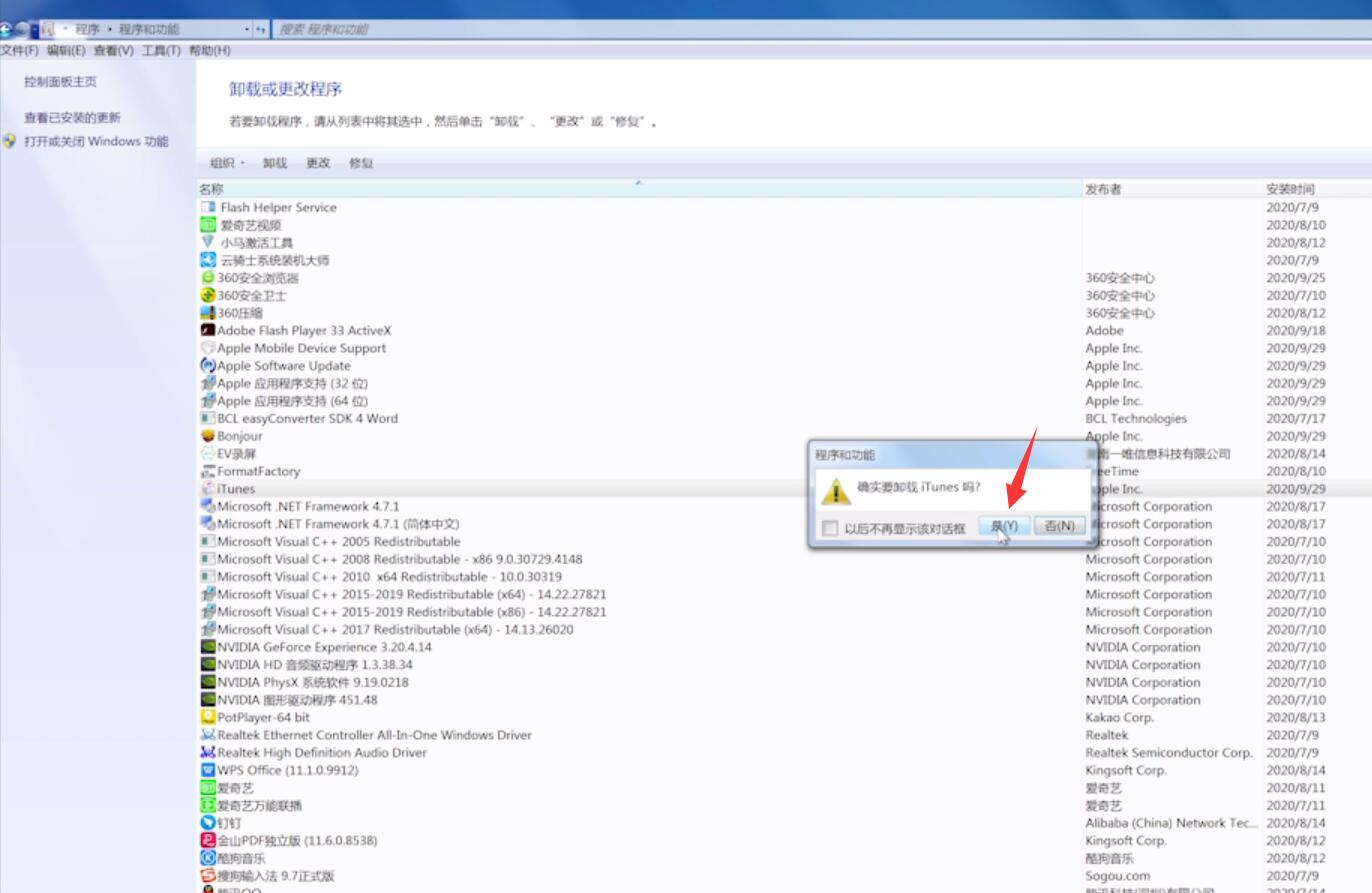1372x893 pixels.
Task: Select the 360安全浏览器 icon
Action: (x=208, y=278)
